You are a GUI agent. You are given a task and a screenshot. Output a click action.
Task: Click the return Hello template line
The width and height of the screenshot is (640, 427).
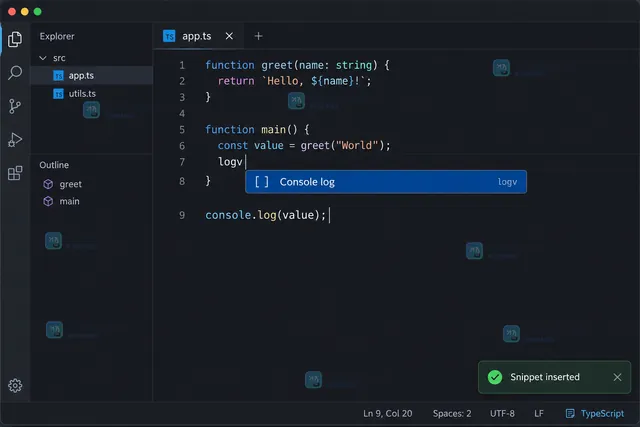point(294,81)
